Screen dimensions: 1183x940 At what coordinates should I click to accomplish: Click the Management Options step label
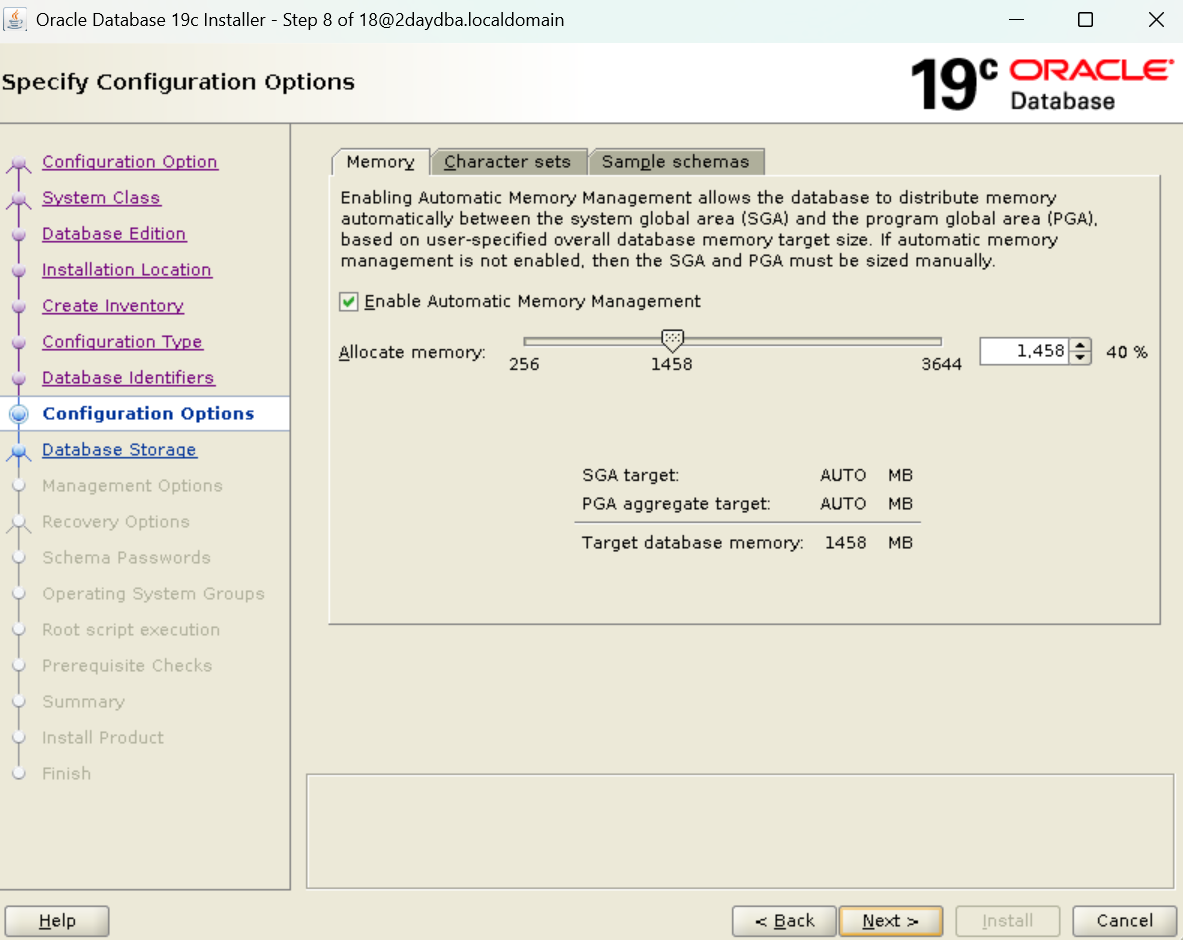[132, 486]
